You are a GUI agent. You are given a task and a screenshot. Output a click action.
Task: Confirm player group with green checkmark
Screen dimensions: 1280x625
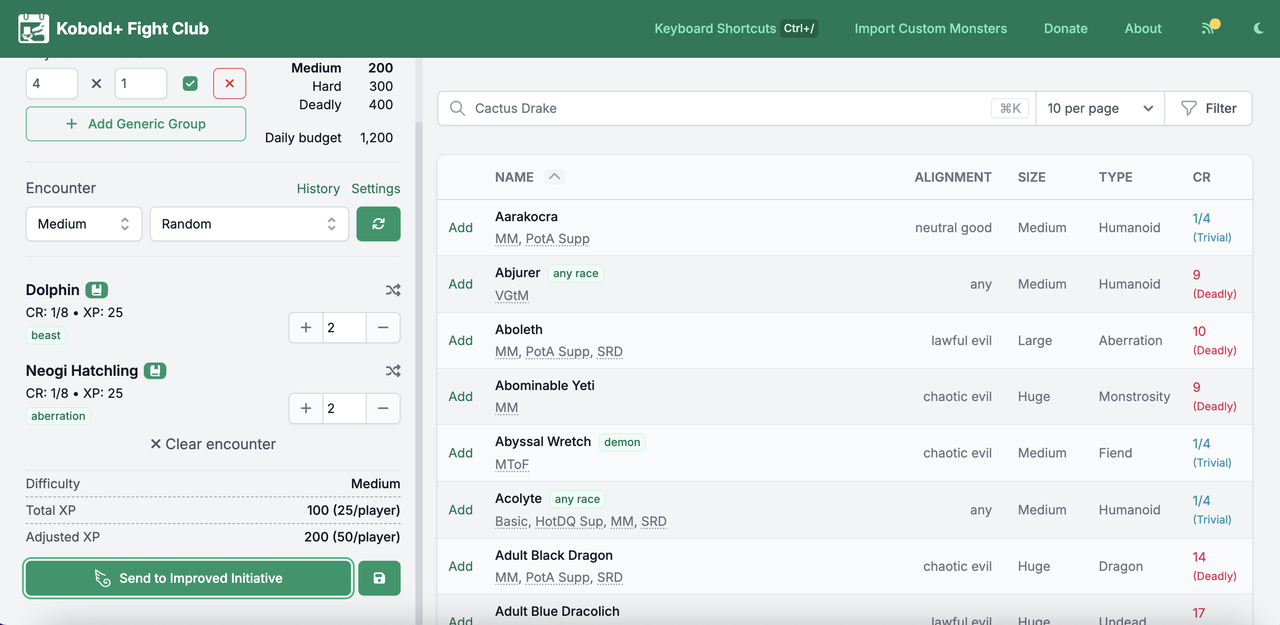point(190,84)
